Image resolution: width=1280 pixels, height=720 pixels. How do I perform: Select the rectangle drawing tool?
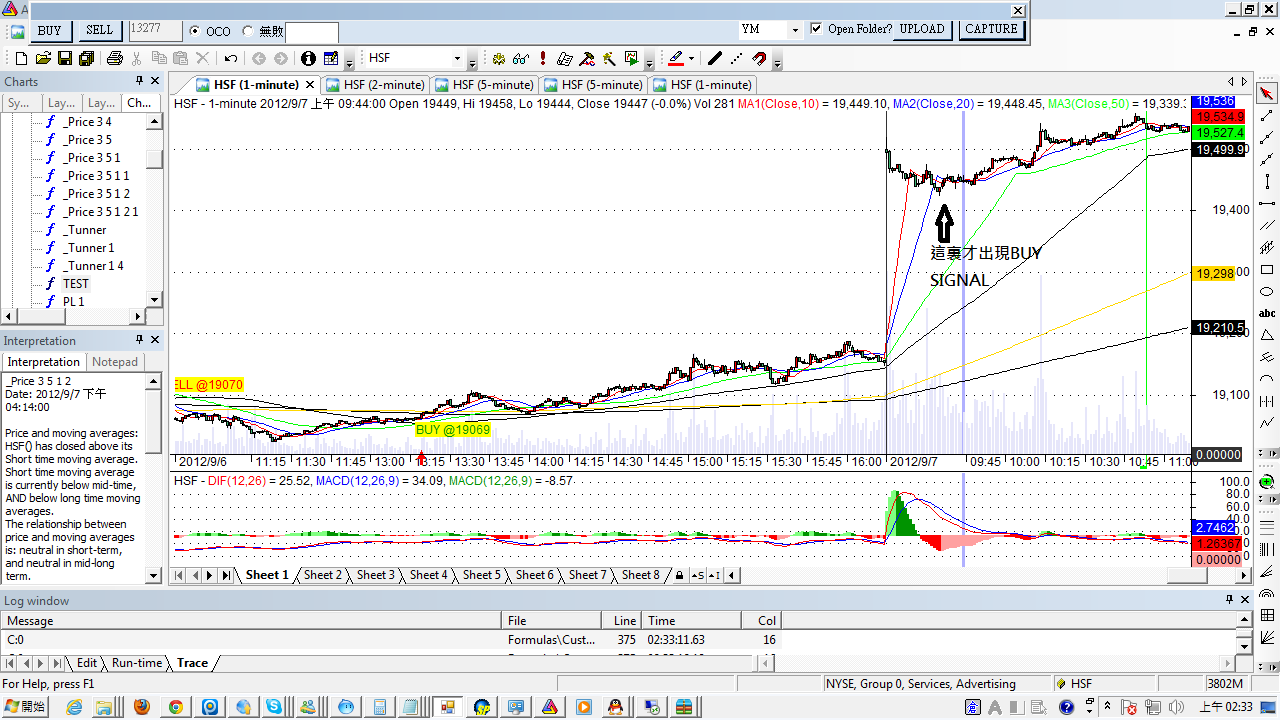[x=1267, y=270]
